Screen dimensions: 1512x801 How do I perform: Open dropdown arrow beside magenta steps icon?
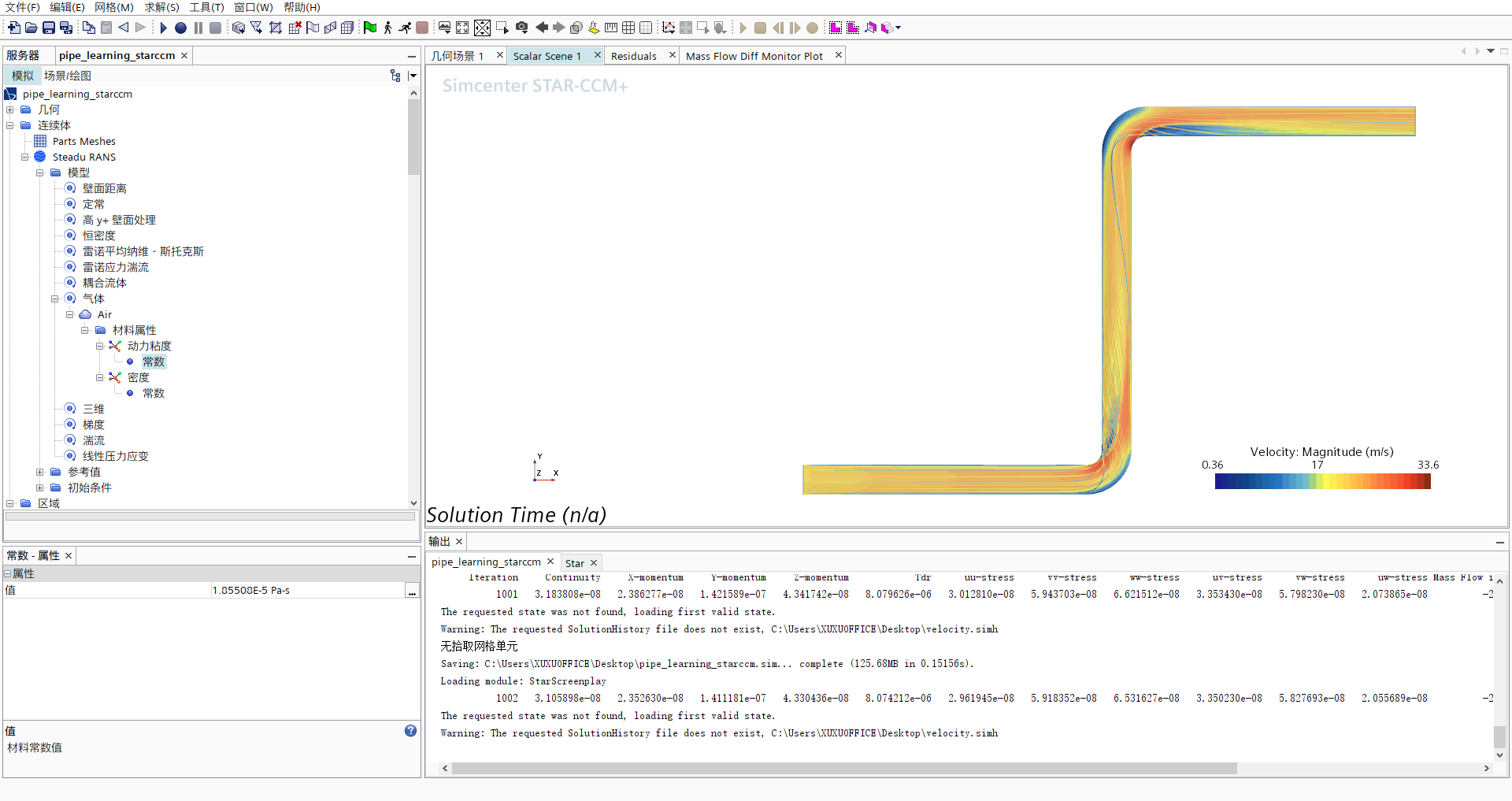point(899,28)
